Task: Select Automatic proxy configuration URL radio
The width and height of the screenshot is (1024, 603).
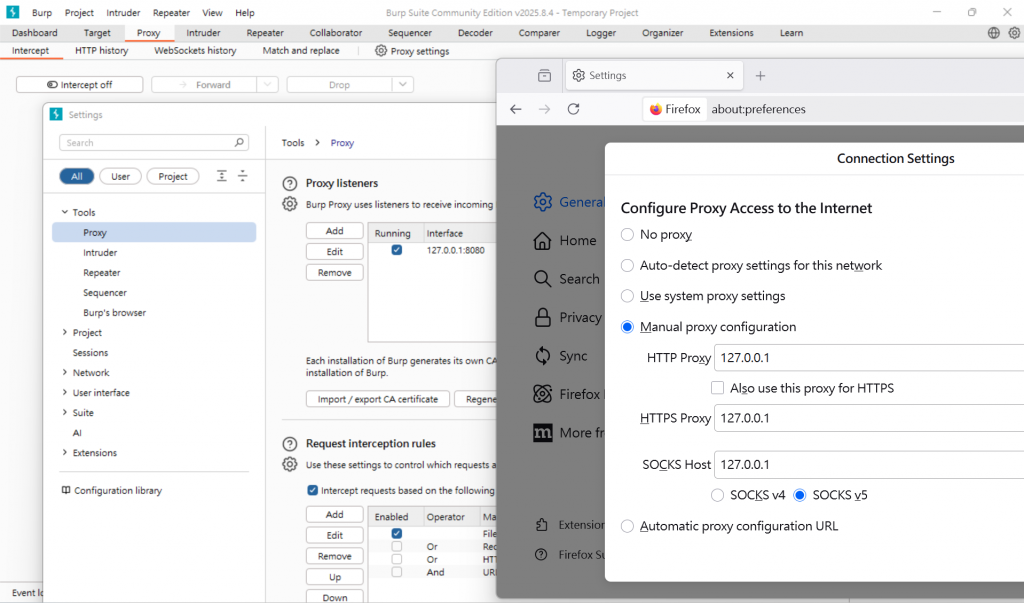Action: (x=627, y=526)
